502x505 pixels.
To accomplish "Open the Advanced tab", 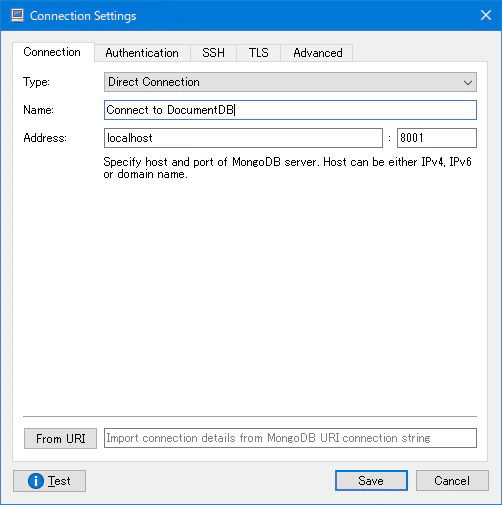I will click(x=317, y=53).
